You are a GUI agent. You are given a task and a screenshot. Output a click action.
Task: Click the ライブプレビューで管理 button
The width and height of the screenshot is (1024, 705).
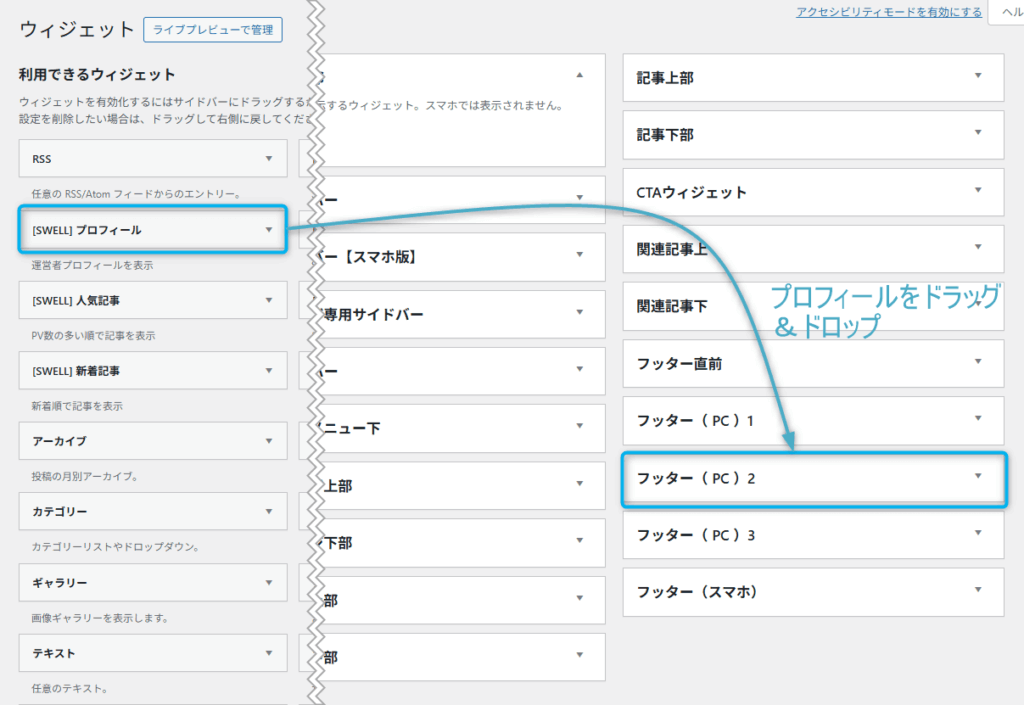213,30
